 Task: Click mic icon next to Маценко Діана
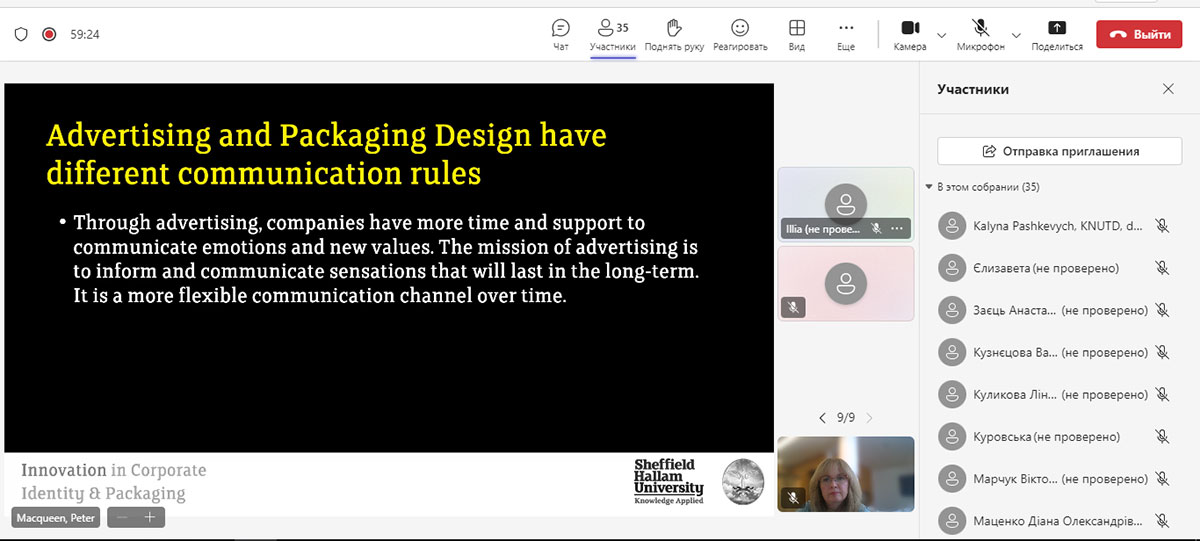[x=1162, y=520]
